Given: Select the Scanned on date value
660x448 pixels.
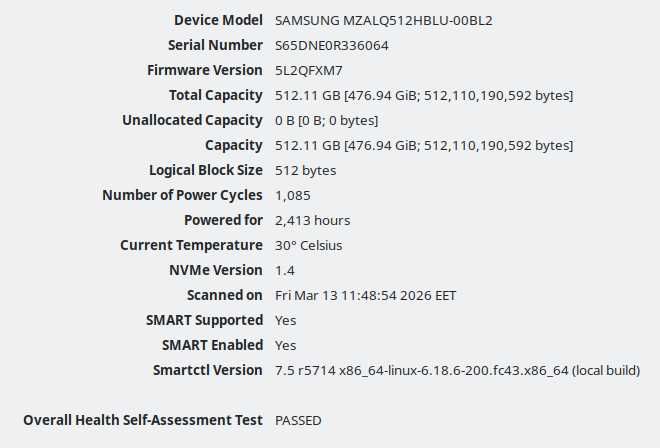Looking at the screenshot, I should pos(366,295).
